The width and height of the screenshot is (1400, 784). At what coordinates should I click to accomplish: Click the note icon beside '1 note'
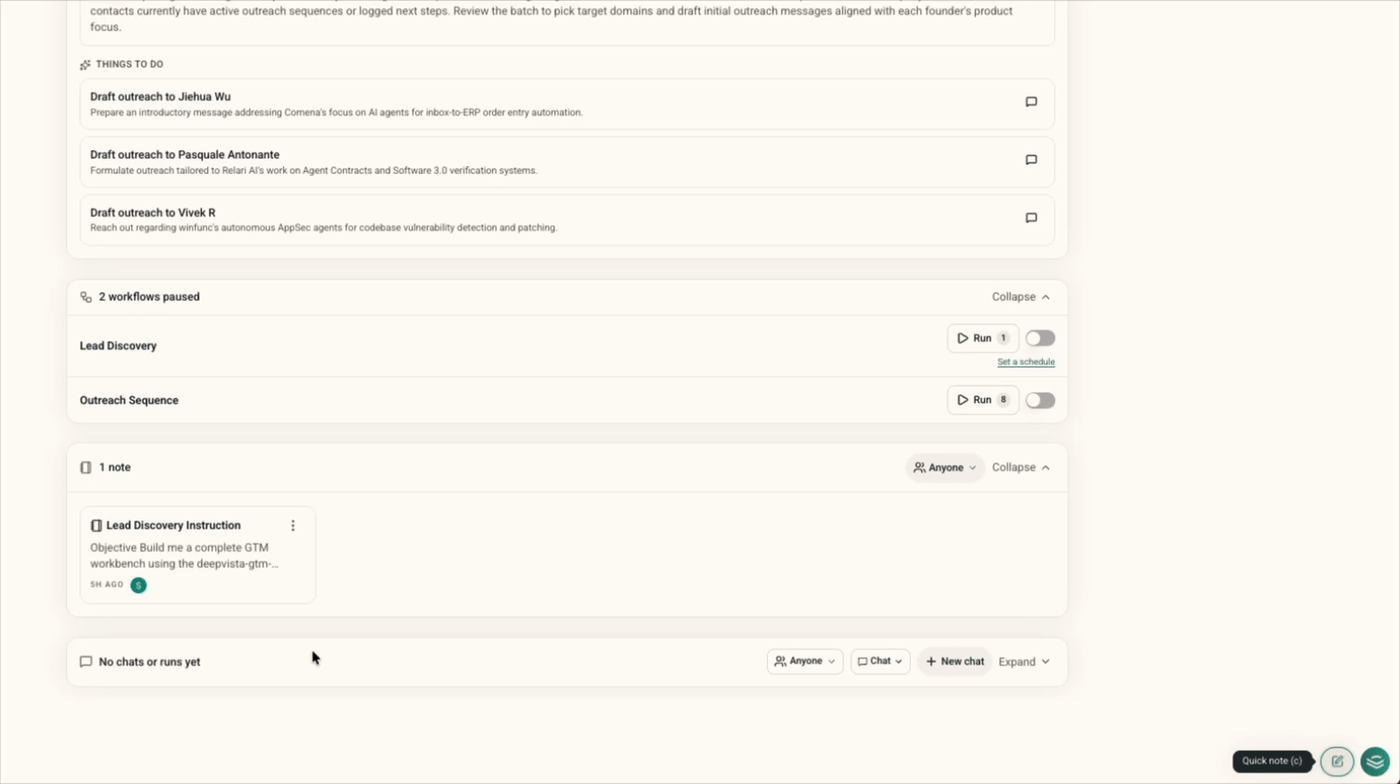[x=86, y=467]
